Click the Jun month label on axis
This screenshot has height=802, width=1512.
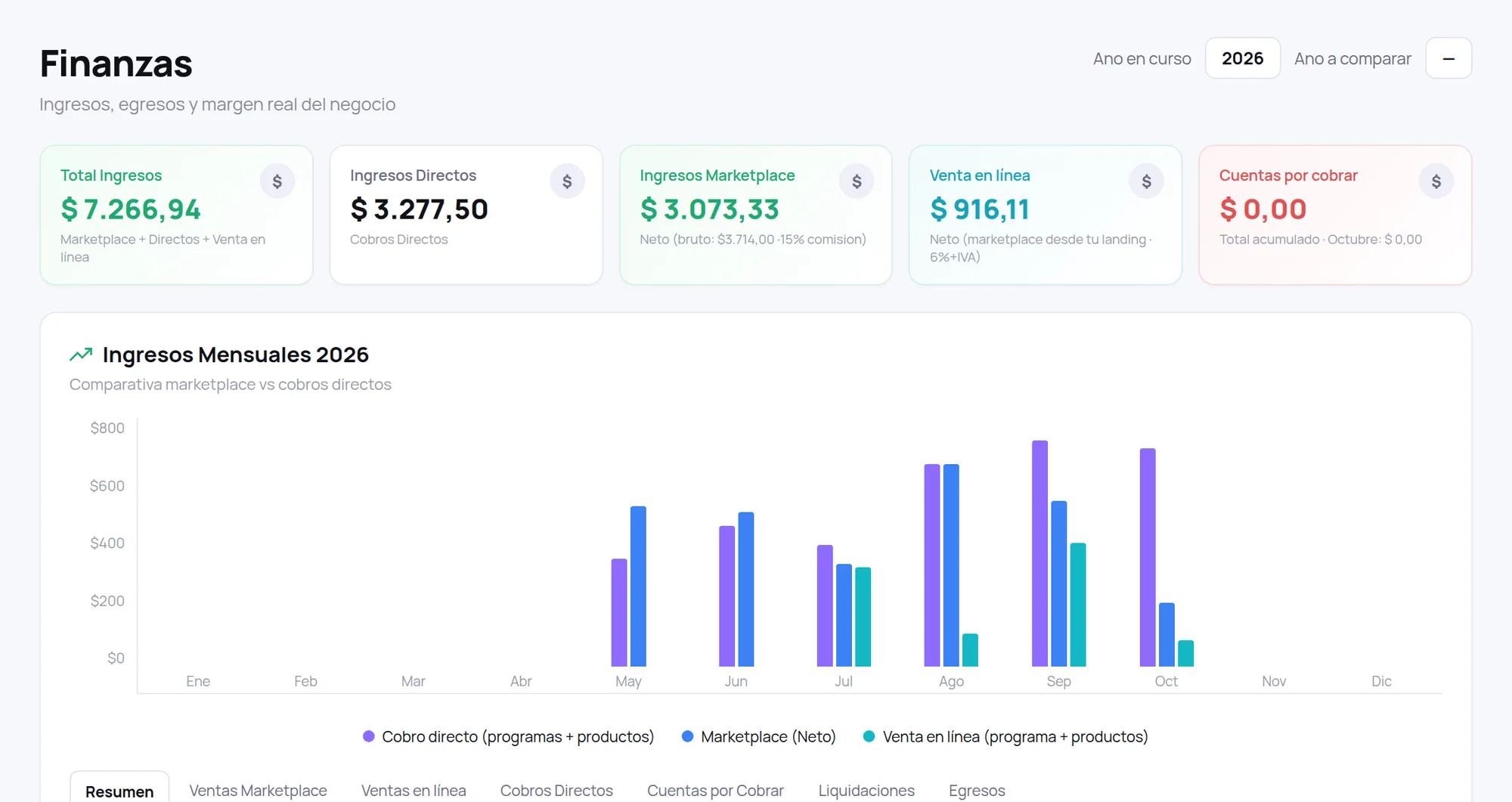coord(736,681)
